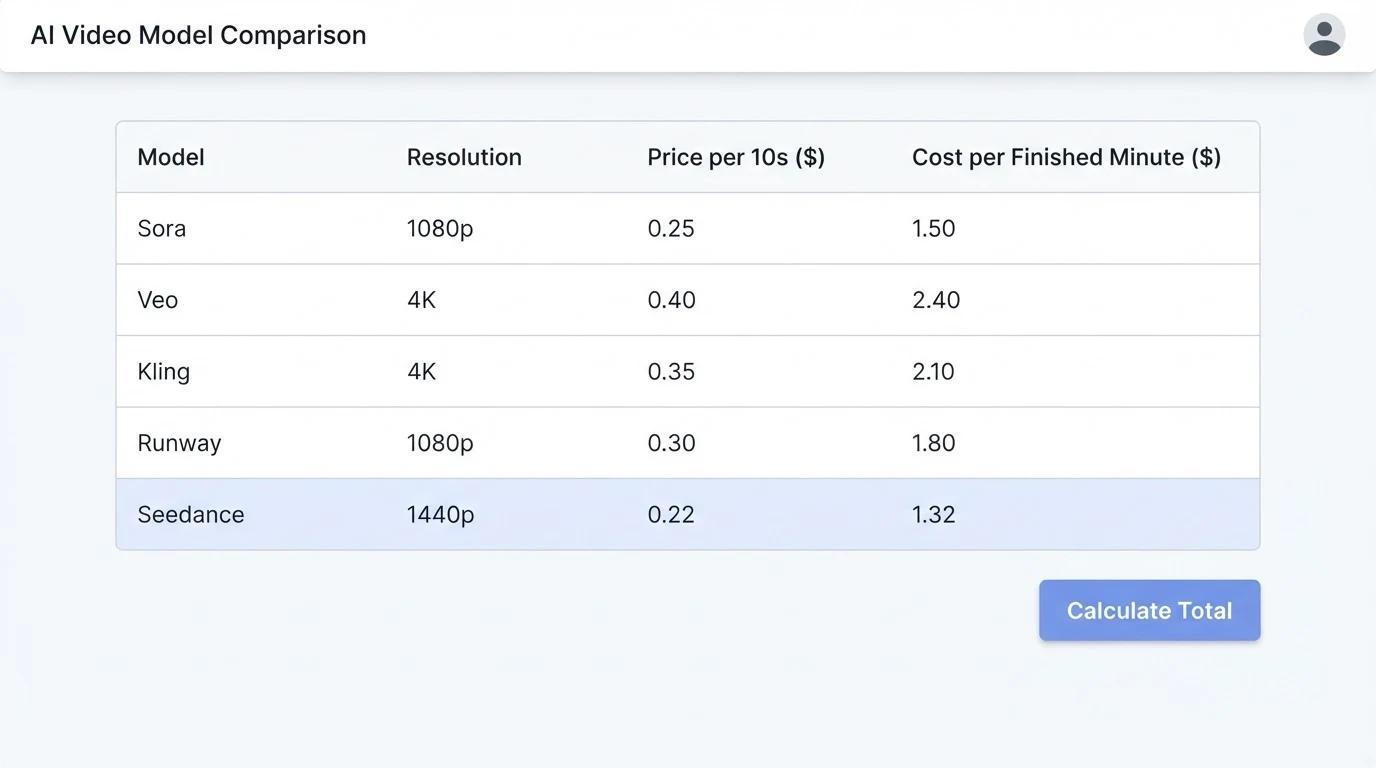
Task: Click the Price per 10s ($) header
Action: (736, 157)
